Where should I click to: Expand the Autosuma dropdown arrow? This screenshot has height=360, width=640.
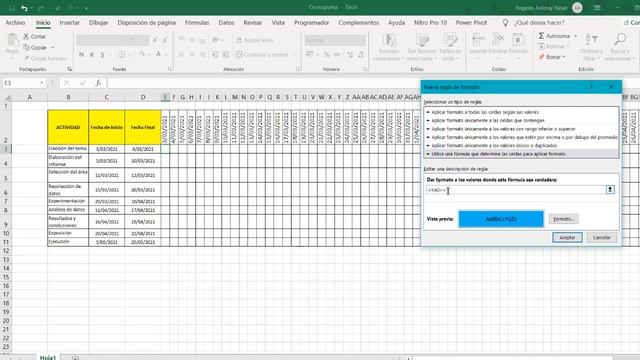pyautogui.click(x=576, y=36)
